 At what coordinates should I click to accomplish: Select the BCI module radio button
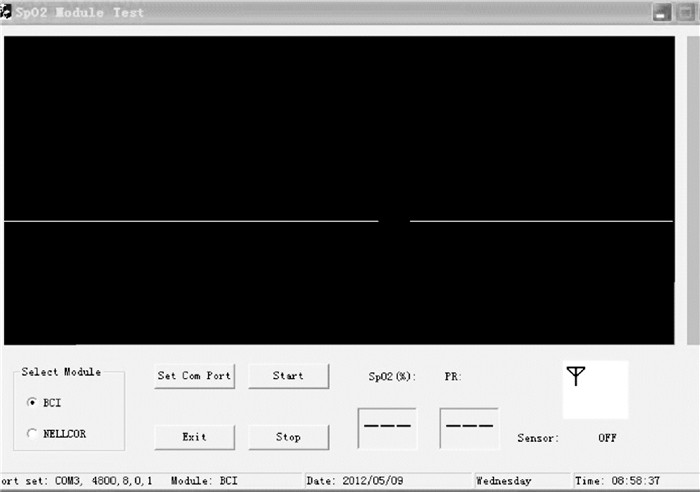(33, 402)
